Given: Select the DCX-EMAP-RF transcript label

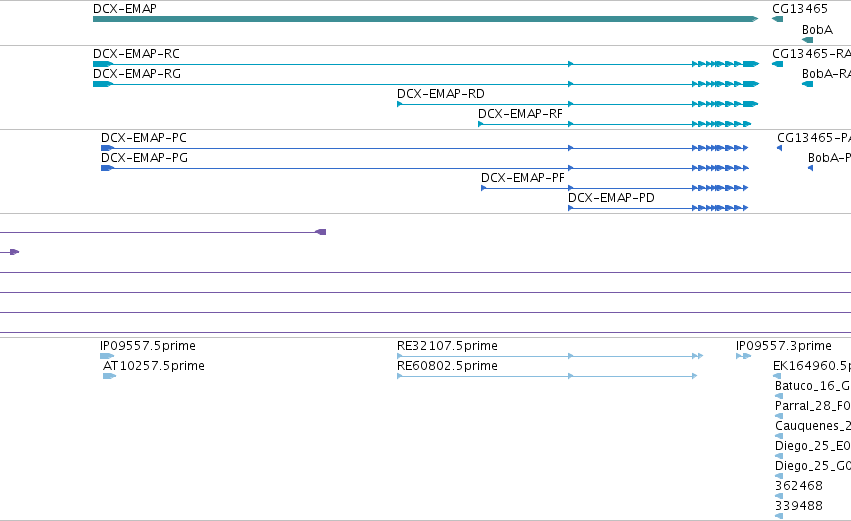Looking at the screenshot, I should (x=520, y=114).
